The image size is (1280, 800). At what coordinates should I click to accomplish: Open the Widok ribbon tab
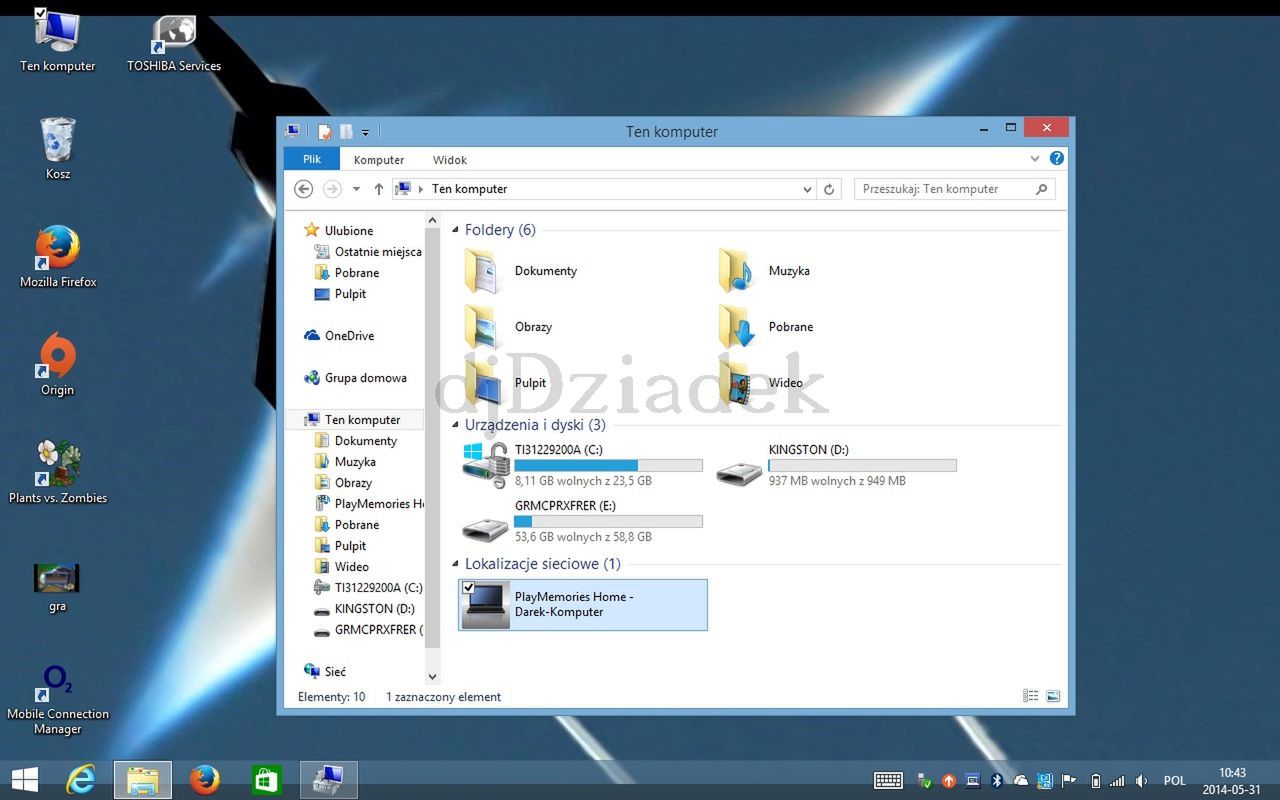coord(450,160)
